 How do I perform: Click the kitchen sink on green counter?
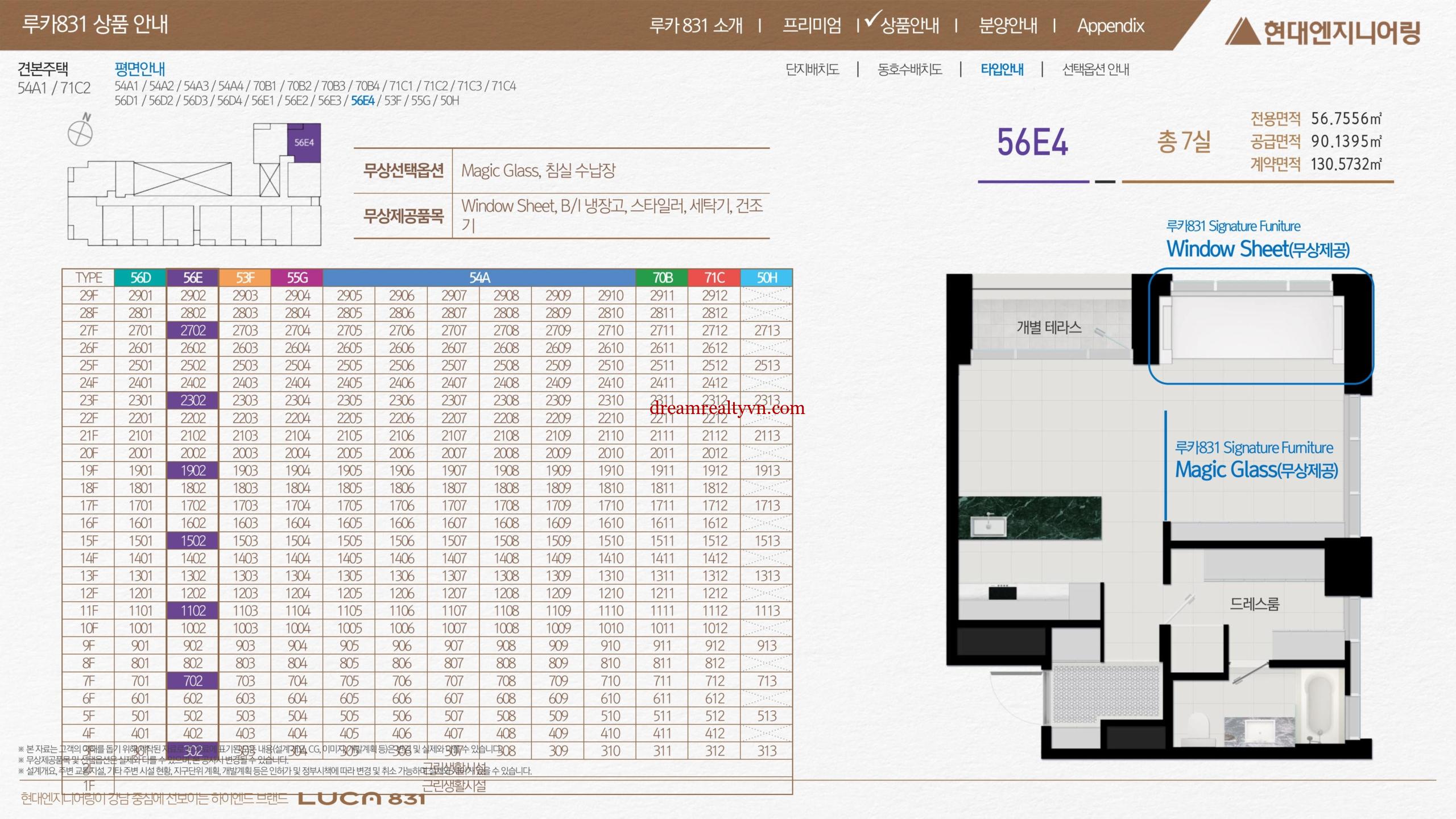(x=989, y=526)
